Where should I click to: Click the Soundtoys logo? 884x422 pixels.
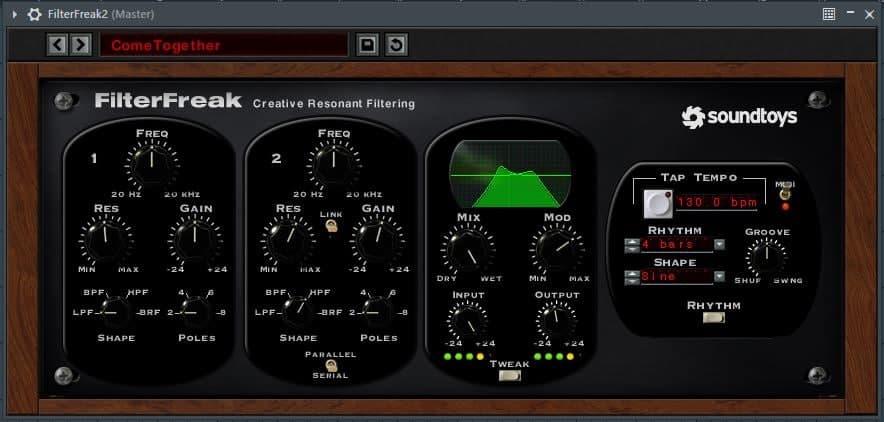coord(739,117)
